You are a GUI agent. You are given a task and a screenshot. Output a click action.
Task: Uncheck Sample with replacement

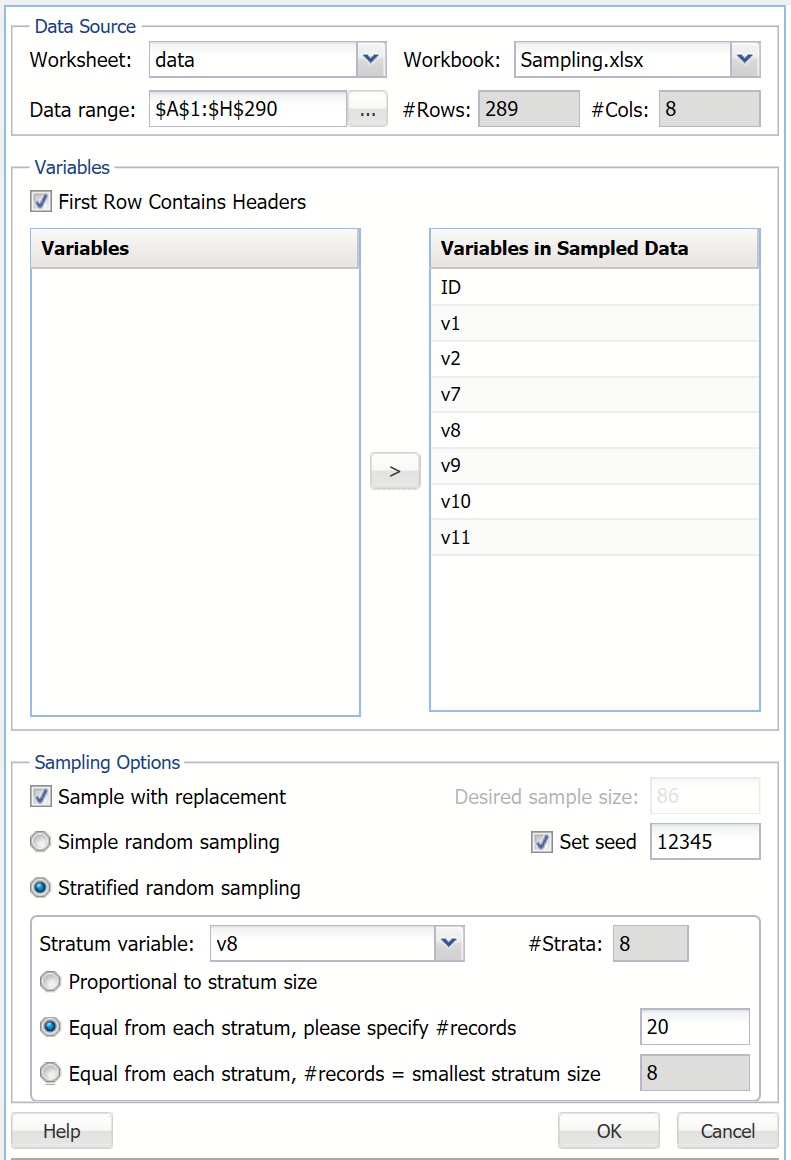point(41,797)
